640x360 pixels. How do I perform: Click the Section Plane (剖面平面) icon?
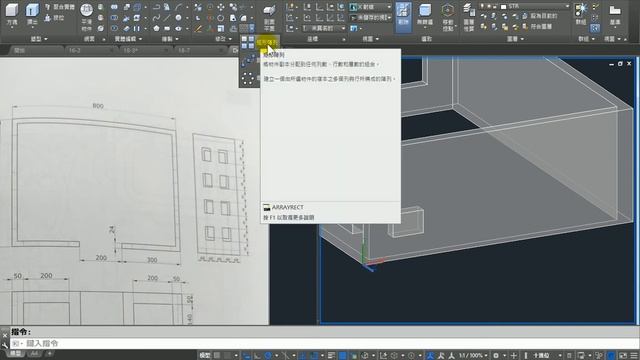point(269,11)
